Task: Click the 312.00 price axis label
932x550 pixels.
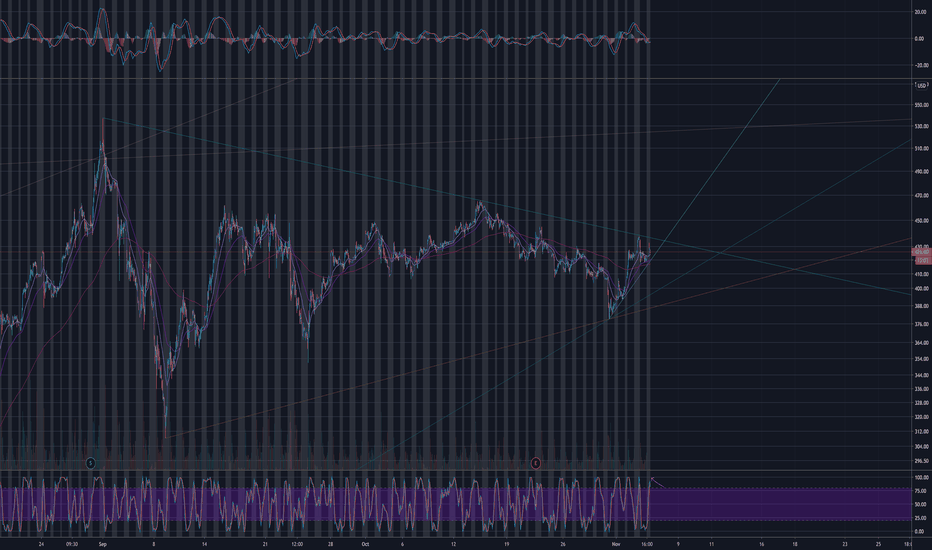Action: [921, 432]
